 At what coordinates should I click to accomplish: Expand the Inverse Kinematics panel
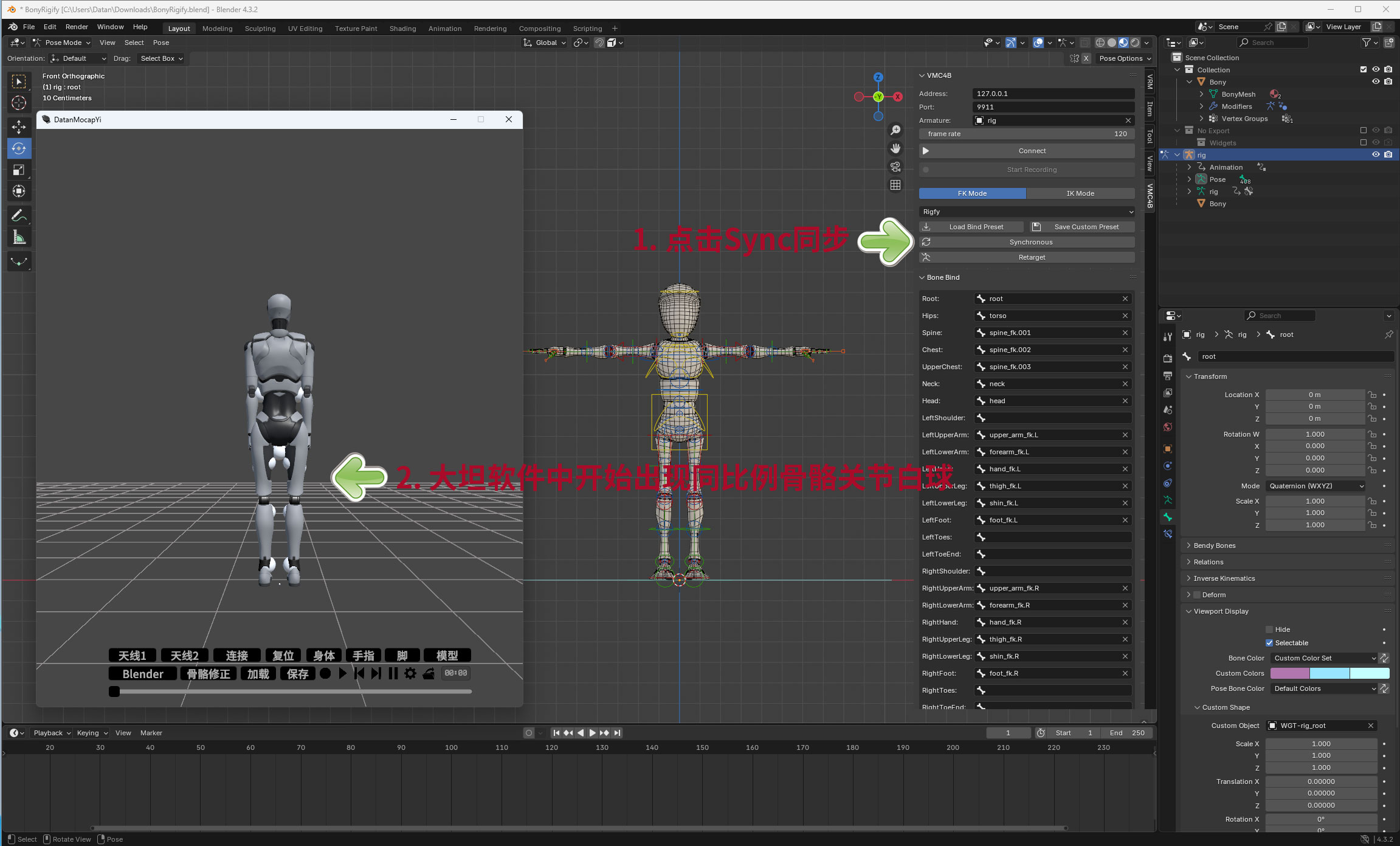pyautogui.click(x=1224, y=578)
